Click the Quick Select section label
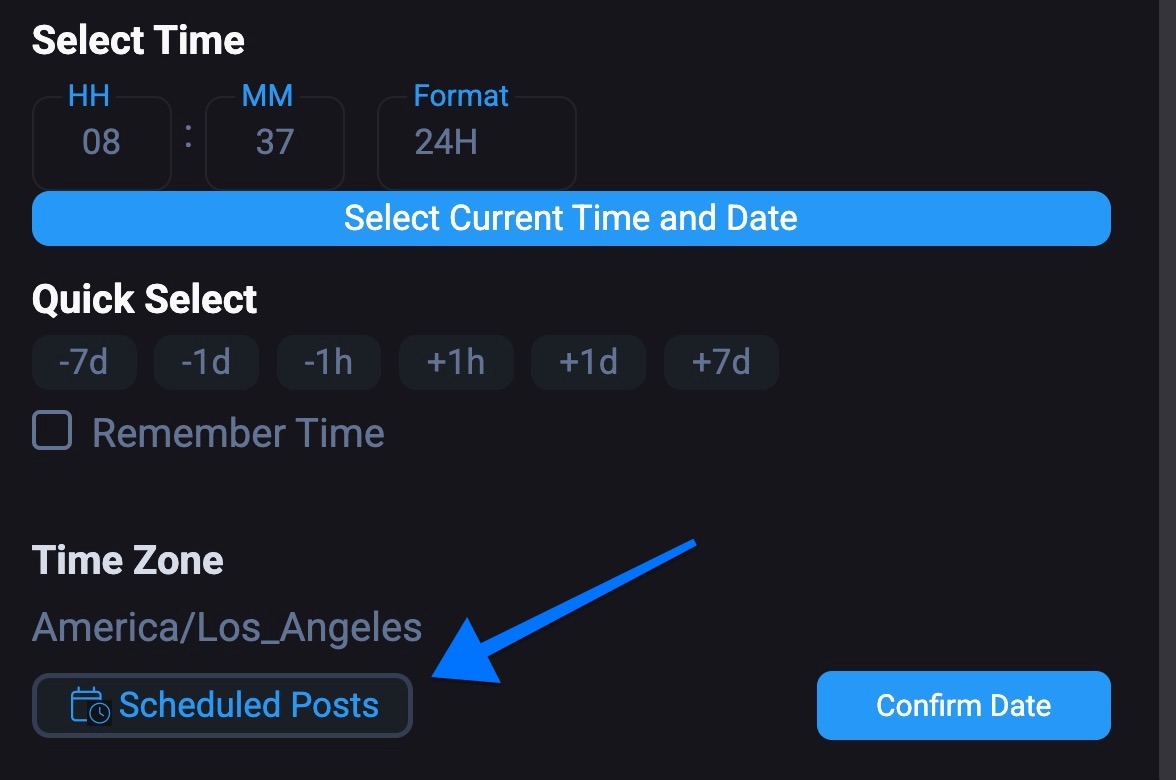This screenshot has width=1176, height=780. click(144, 298)
